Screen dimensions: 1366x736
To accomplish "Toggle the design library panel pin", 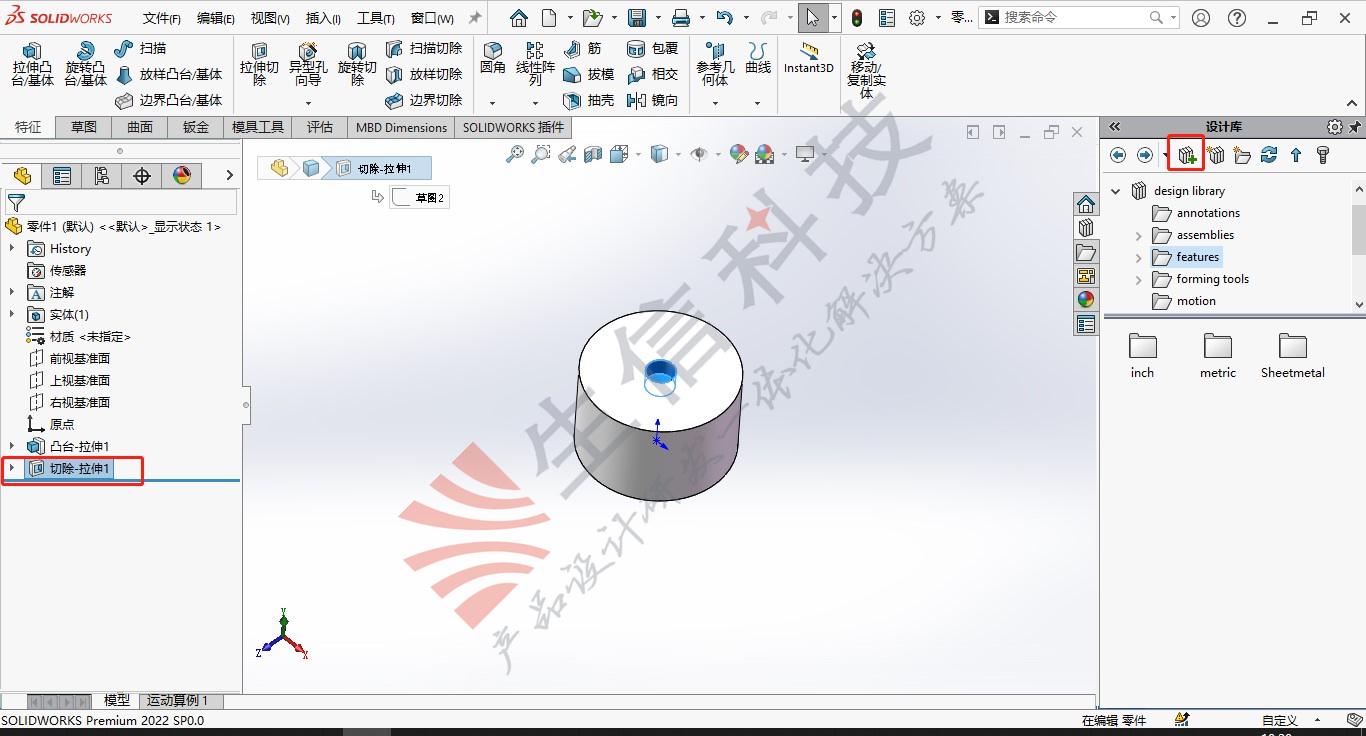I will tap(1356, 127).
